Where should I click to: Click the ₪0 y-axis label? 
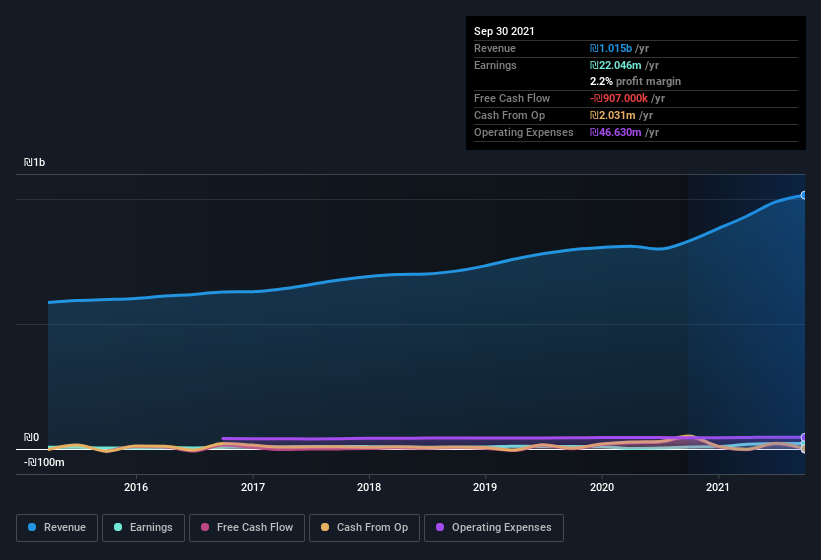click(31, 438)
